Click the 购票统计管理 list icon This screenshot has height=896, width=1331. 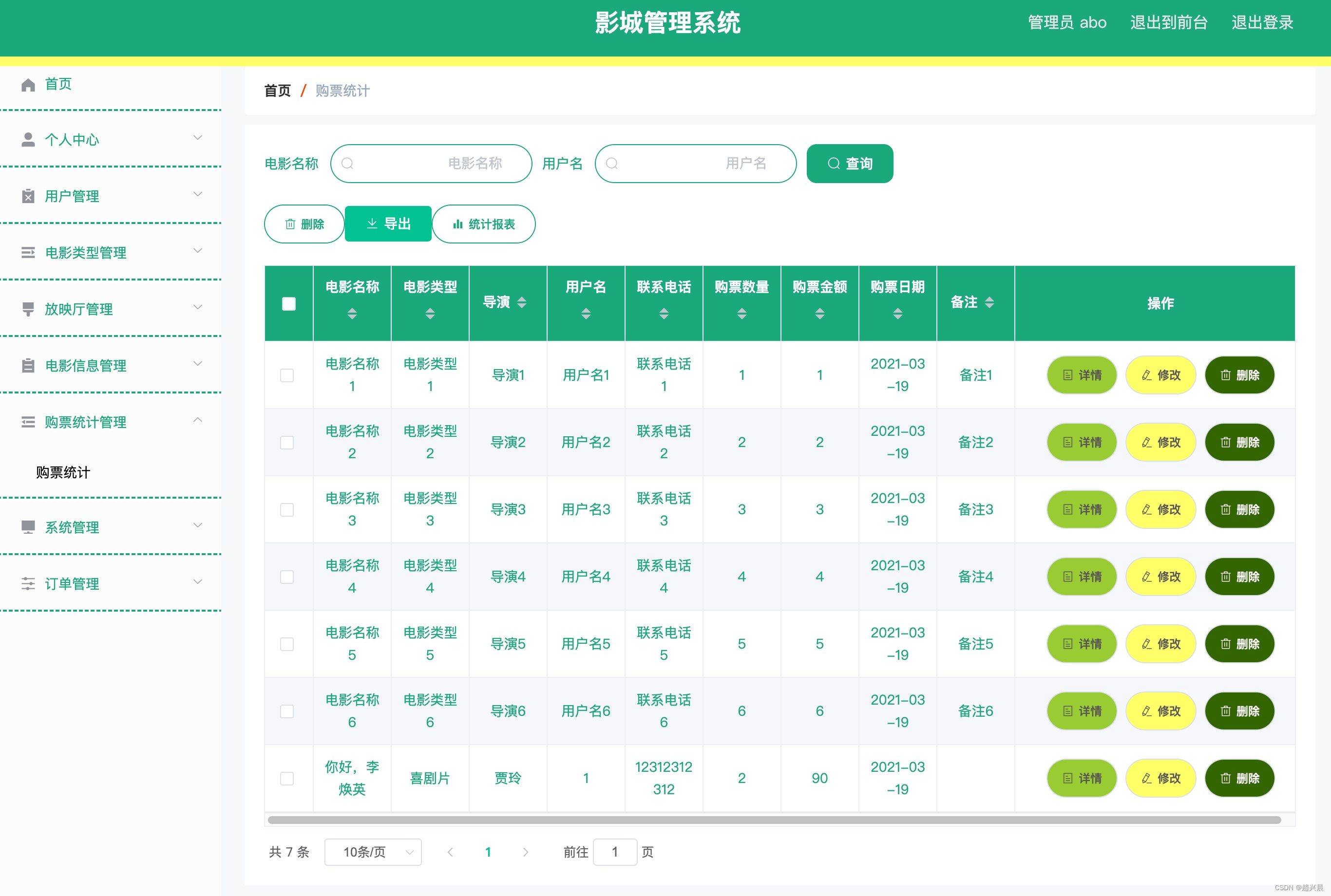[x=28, y=422]
